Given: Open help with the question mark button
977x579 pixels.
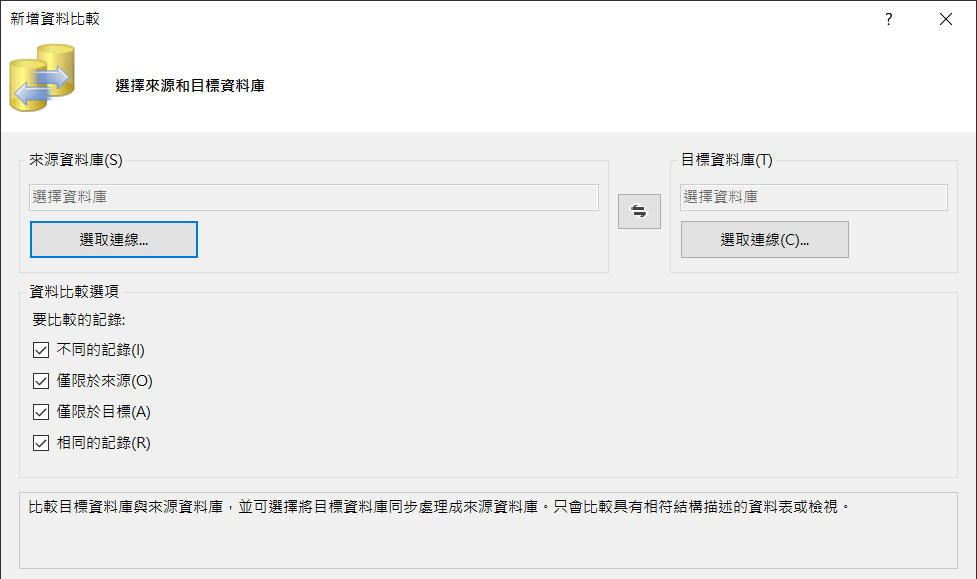Looking at the screenshot, I should (x=888, y=19).
